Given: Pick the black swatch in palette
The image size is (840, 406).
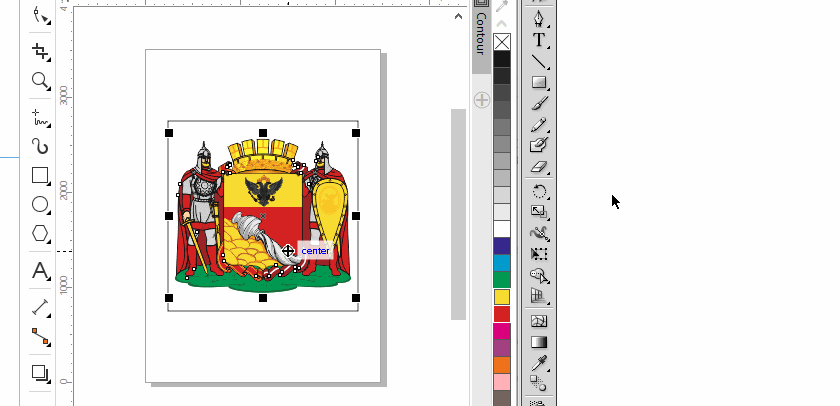Looking at the screenshot, I should click(502, 59).
